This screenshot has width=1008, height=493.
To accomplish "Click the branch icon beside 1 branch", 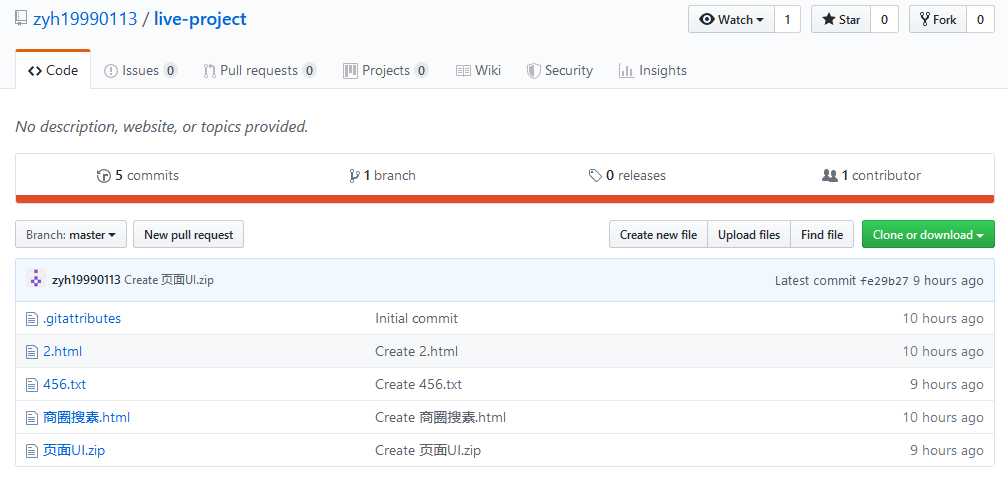I will tap(354, 175).
